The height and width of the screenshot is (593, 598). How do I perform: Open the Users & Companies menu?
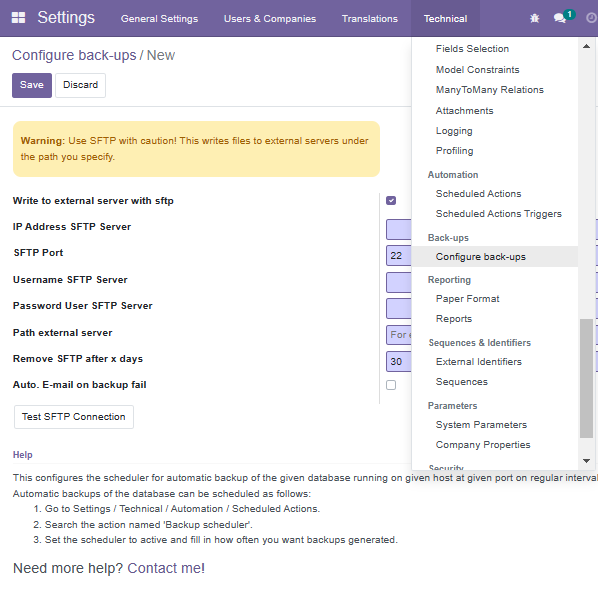point(270,18)
